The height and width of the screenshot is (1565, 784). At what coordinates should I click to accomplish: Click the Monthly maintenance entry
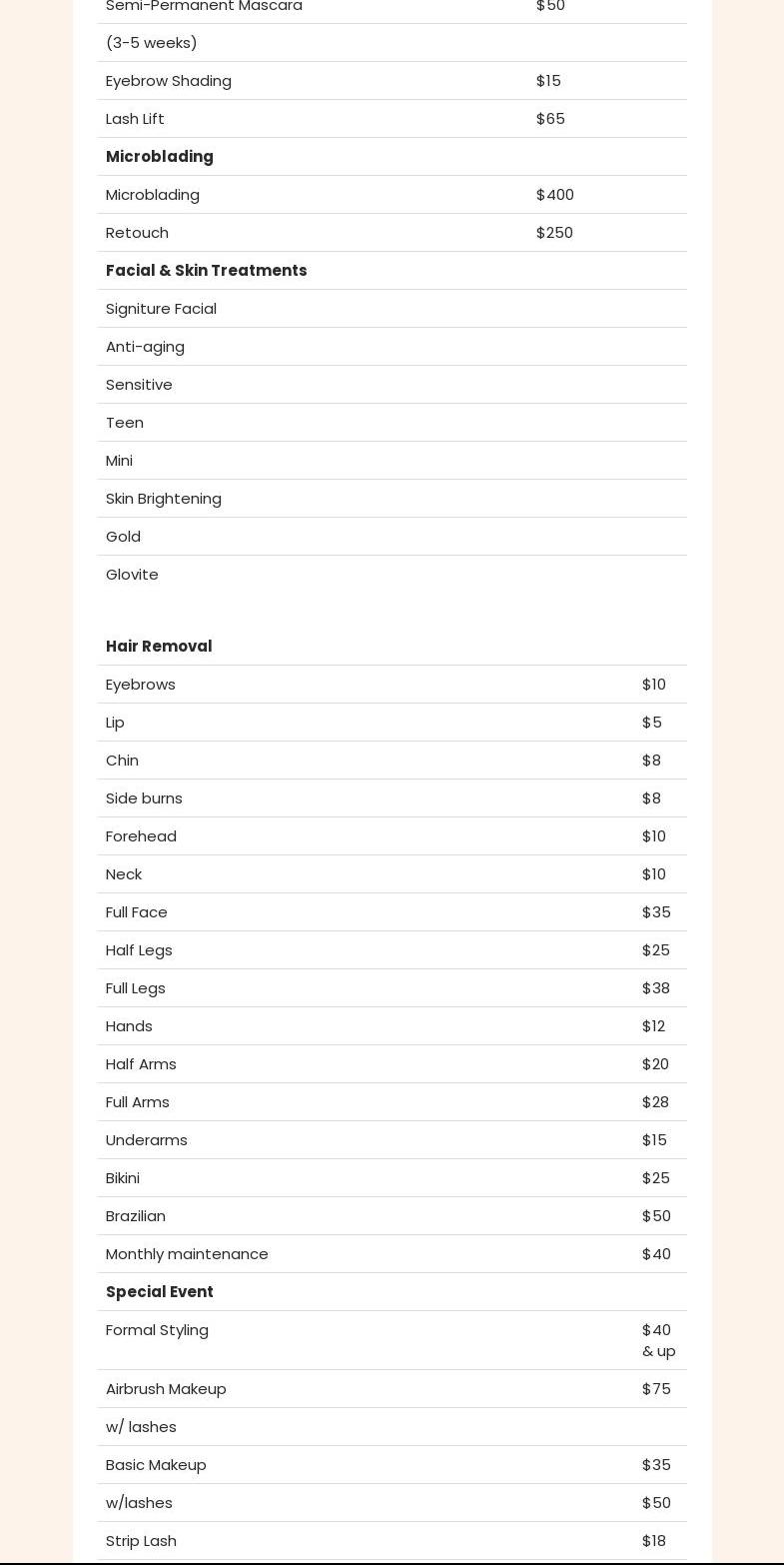click(187, 1254)
